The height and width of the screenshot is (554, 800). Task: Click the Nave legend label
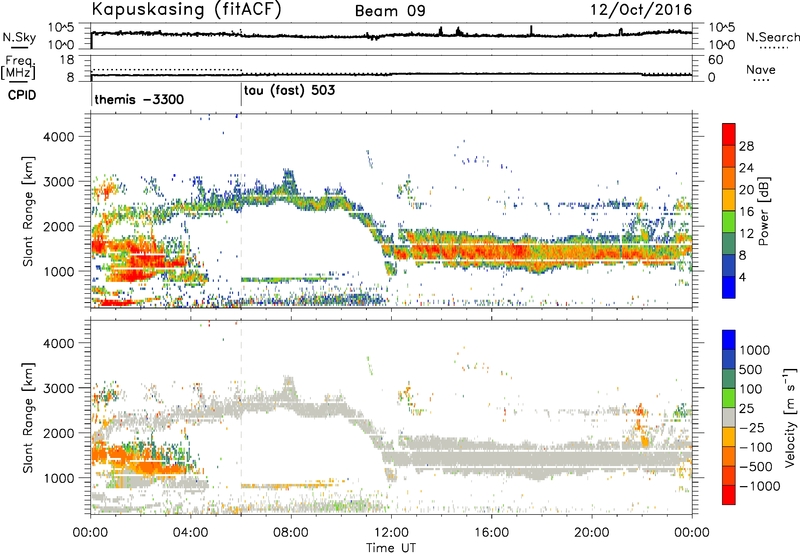tap(760, 70)
